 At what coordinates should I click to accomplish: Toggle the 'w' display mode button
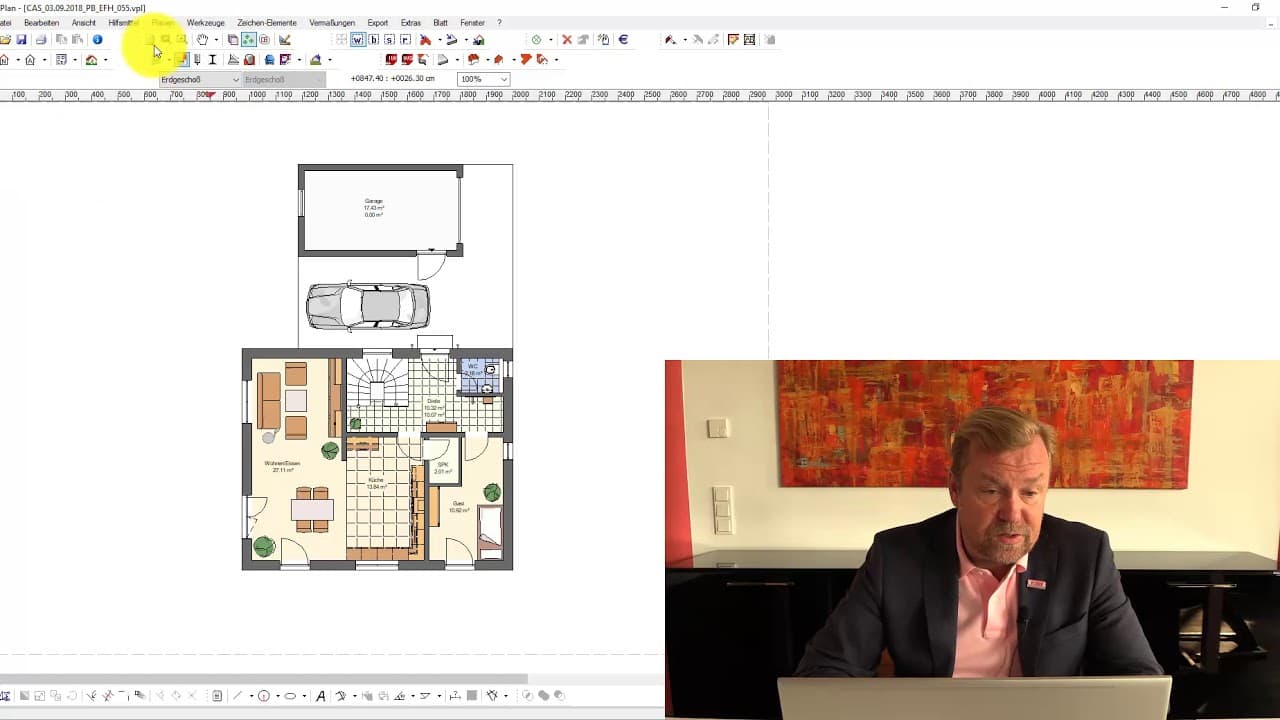click(x=357, y=40)
